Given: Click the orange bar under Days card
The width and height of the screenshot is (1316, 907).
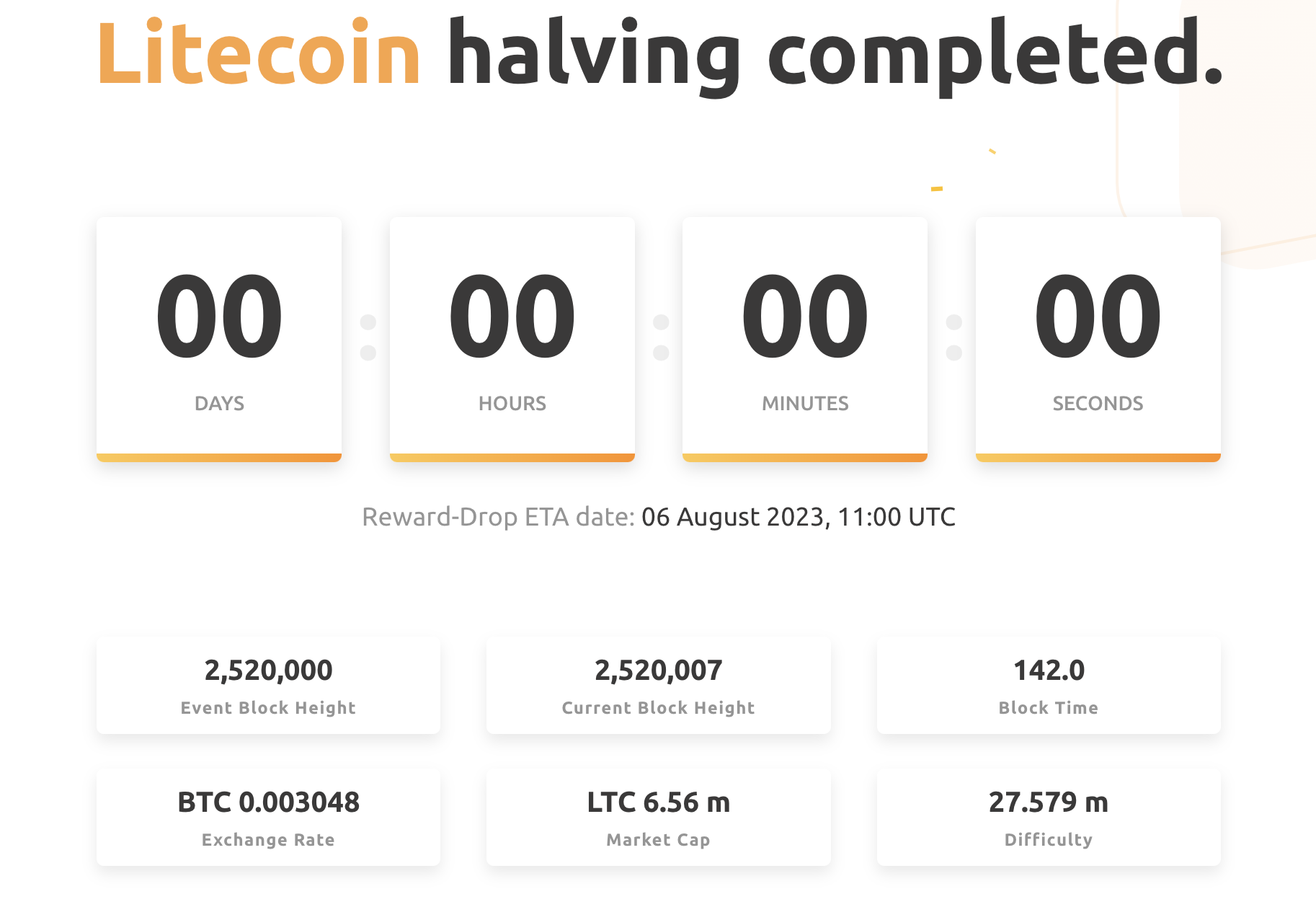Looking at the screenshot, I should pyautogui.click(x=219, y=458).
